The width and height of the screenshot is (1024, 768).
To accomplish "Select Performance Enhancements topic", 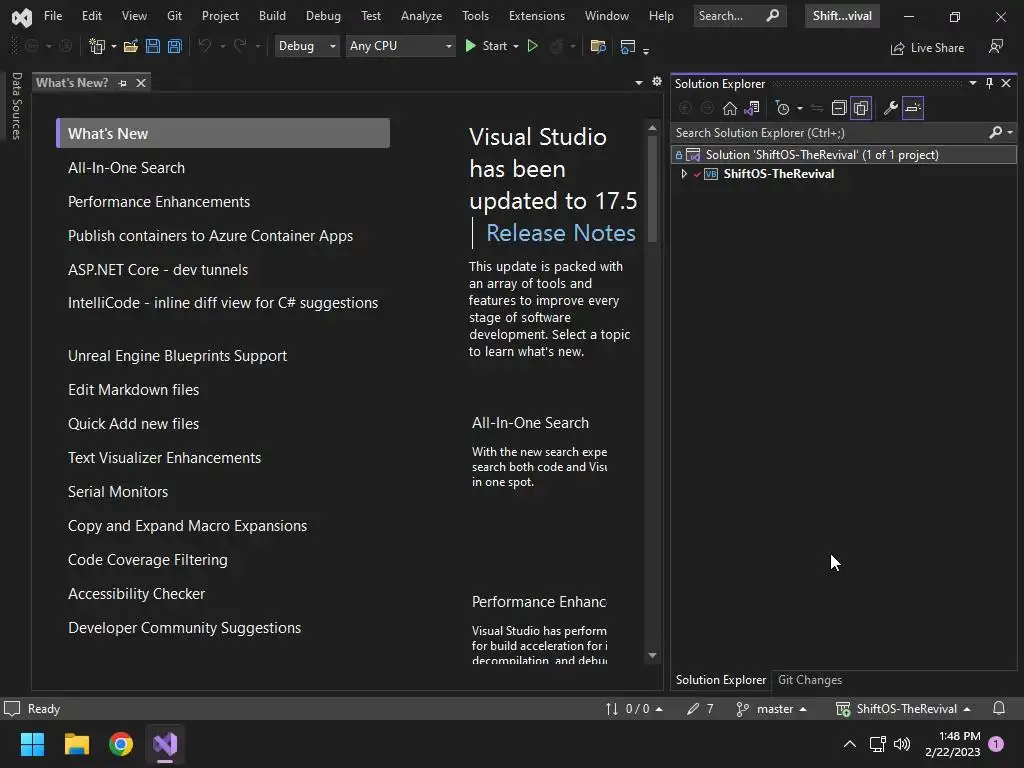I will 159,202.
